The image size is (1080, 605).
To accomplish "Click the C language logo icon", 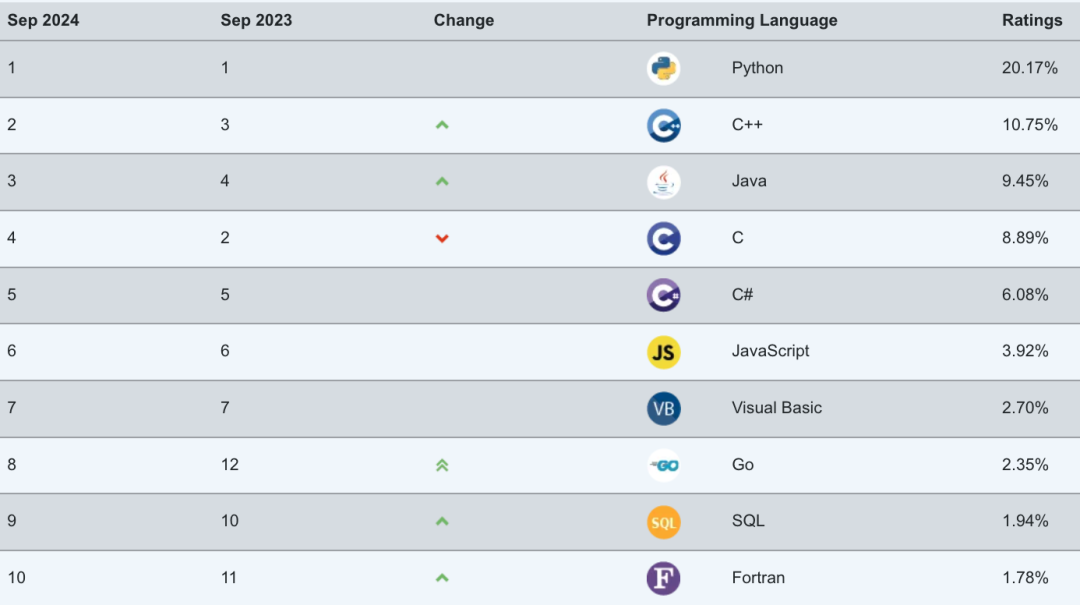I will tap(663, 238).
